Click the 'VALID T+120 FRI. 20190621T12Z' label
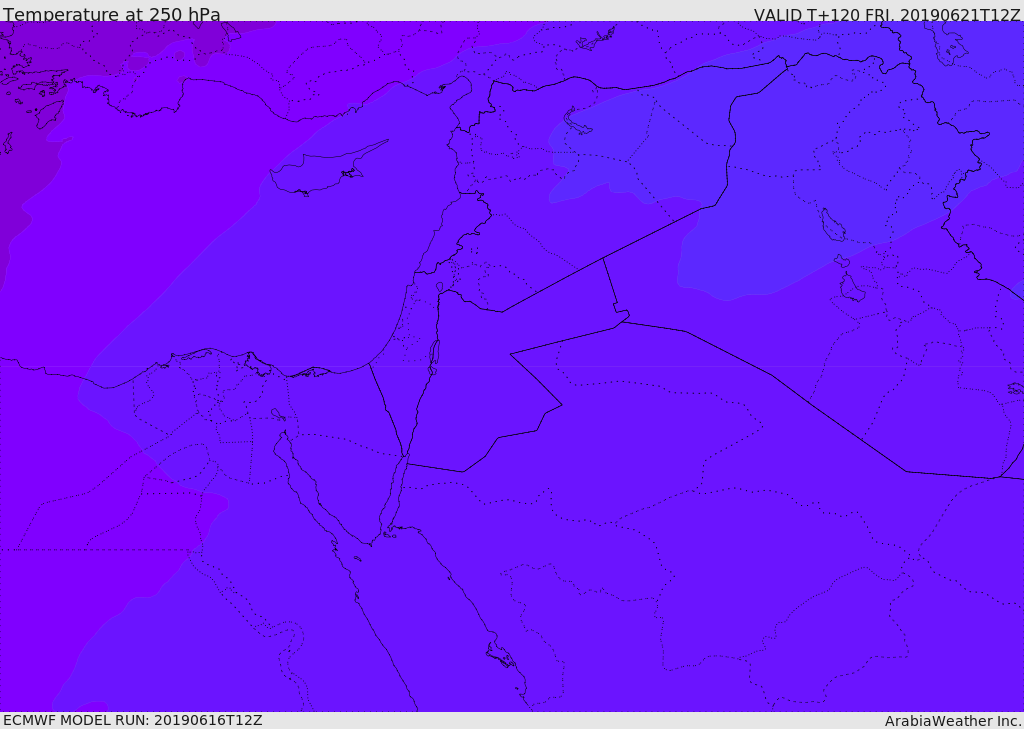Screen dimensions: 1024x729 (887, 15)
